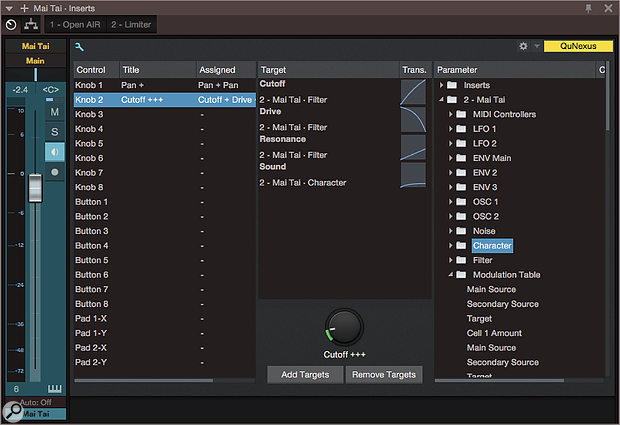The height and width of the screenshot is (425, 620).
Task: Expand the MIDI Controllers folder
Action: (450, 114)
